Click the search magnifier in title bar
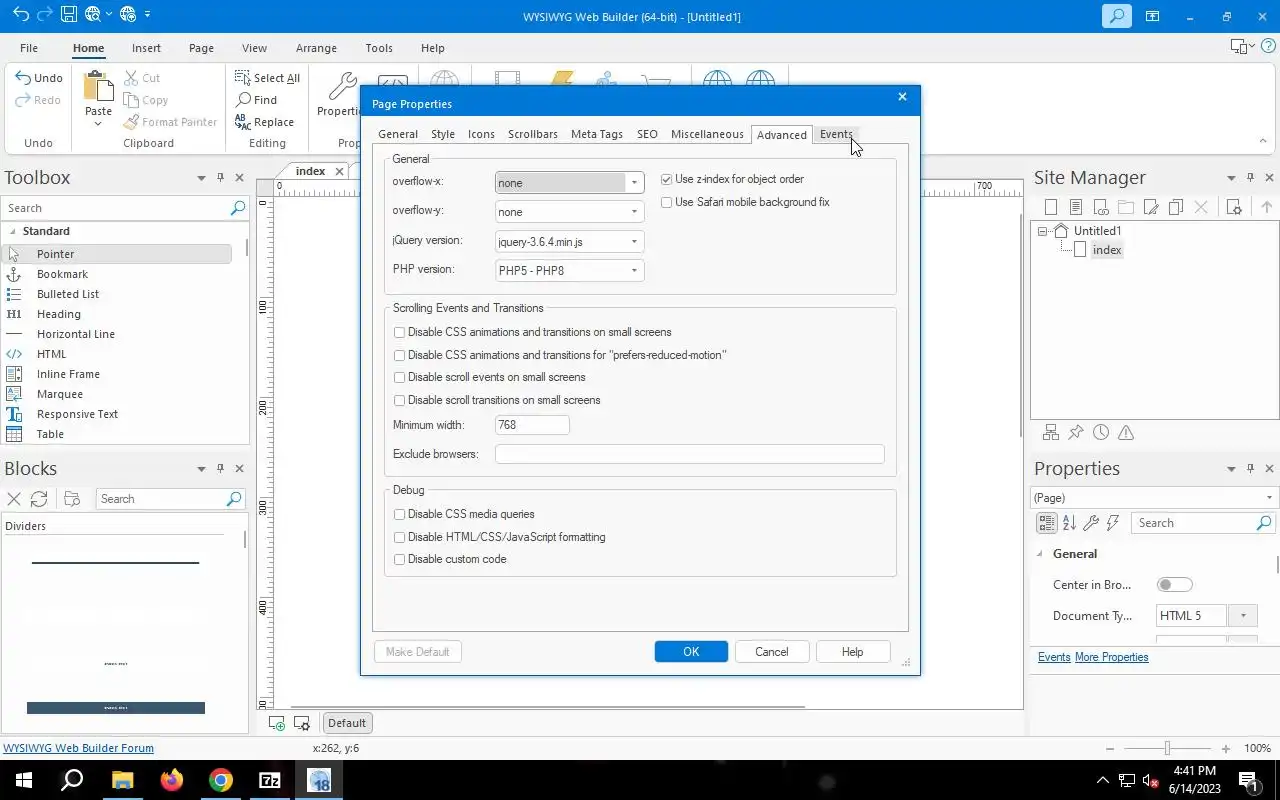 tap(1117, 16)
